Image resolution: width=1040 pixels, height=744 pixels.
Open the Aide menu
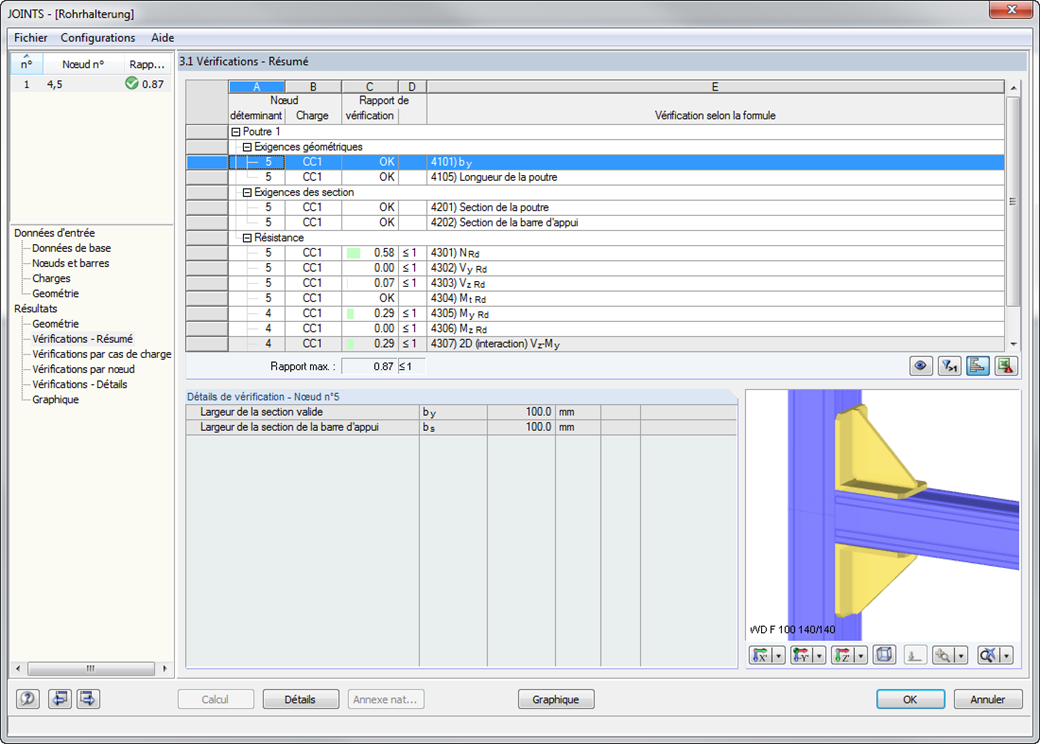162,38
